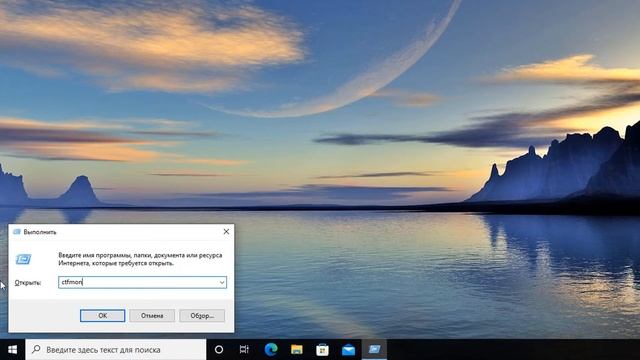Open Task View on the taskbar
Screen dimensions: 640x360
point(244,350)
